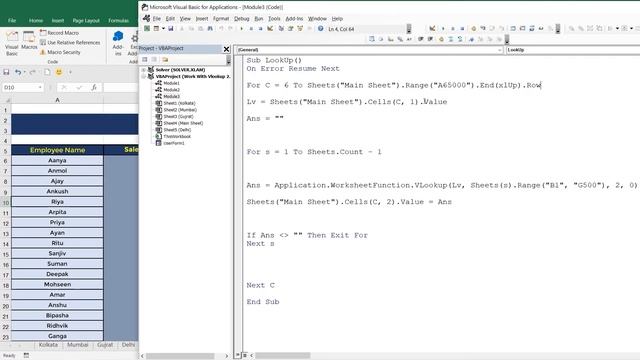Open the VBA Run menu
Image resolution: width=640 pixels, height=360 pixels.
(x=259, y=19)
